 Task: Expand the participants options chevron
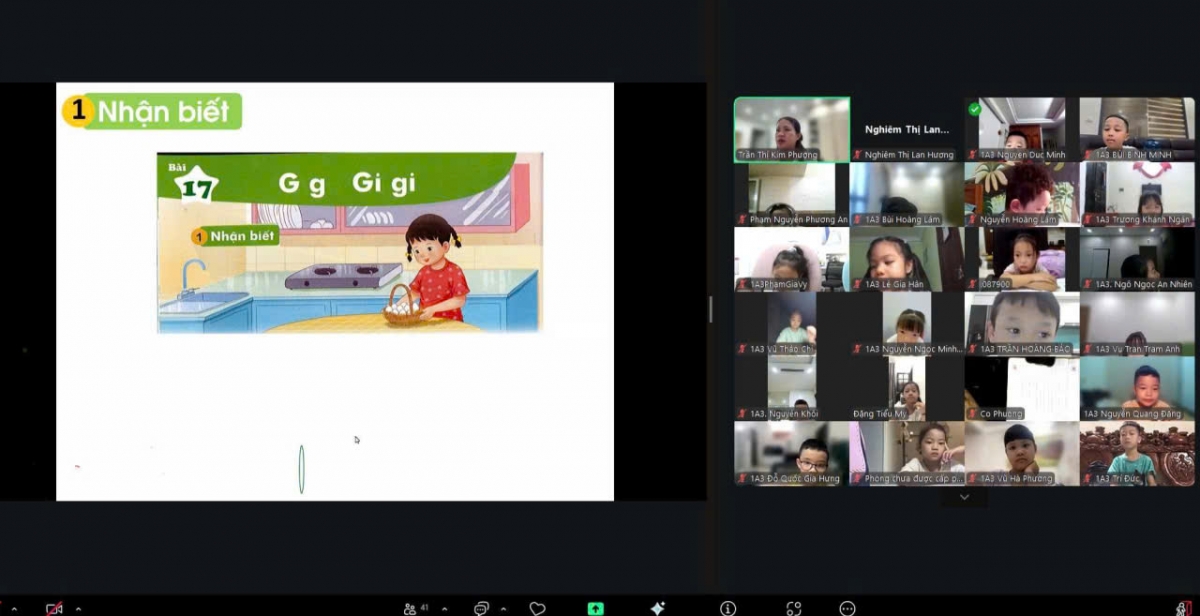(444, 608)
